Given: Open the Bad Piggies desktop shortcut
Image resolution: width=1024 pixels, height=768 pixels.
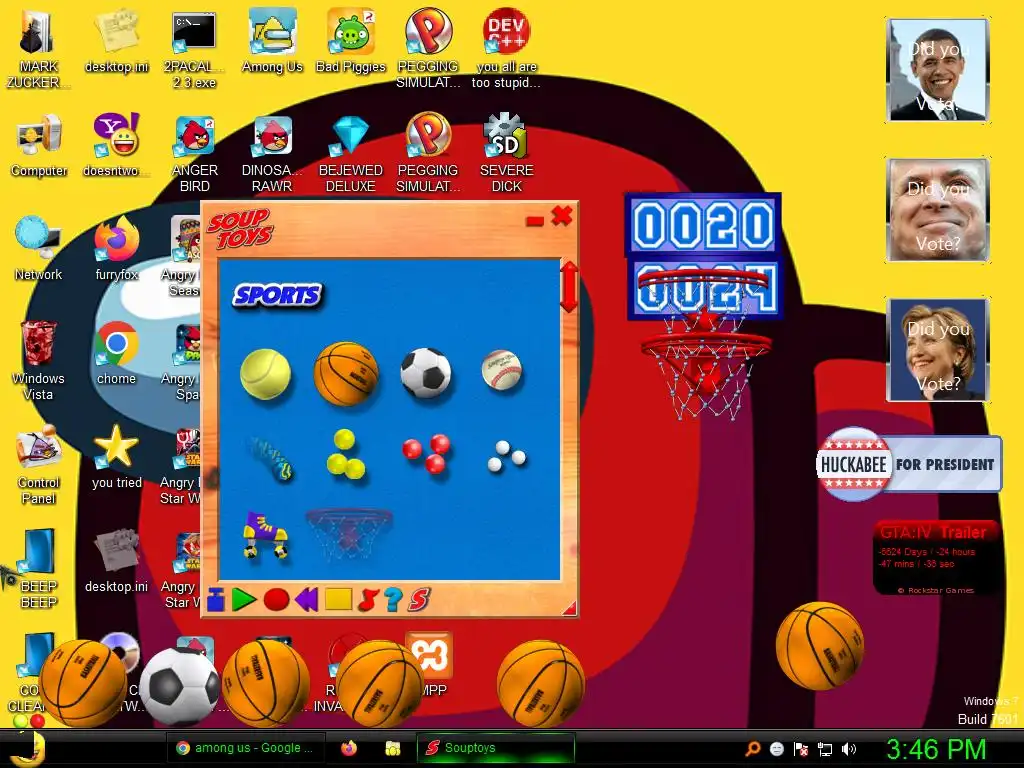Looking at the screenshot, I should tap(351, 40).
